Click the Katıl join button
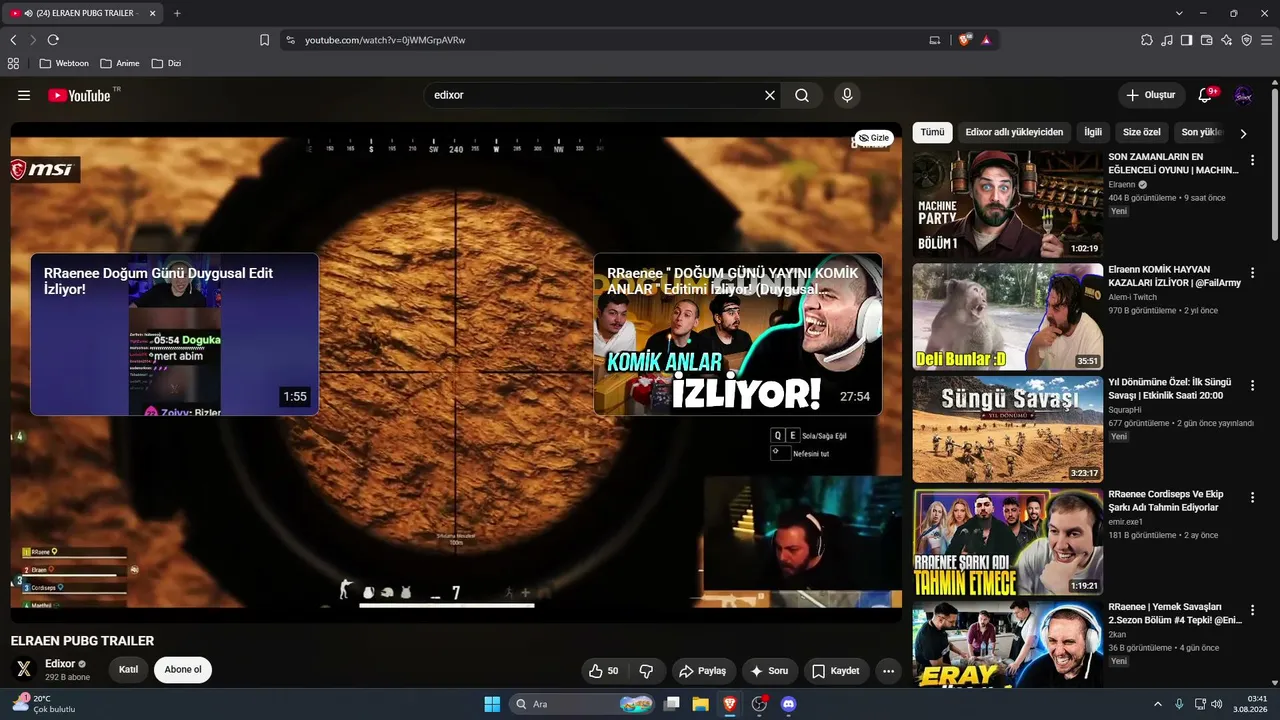 pyautogui.click(x=129, y=670)
